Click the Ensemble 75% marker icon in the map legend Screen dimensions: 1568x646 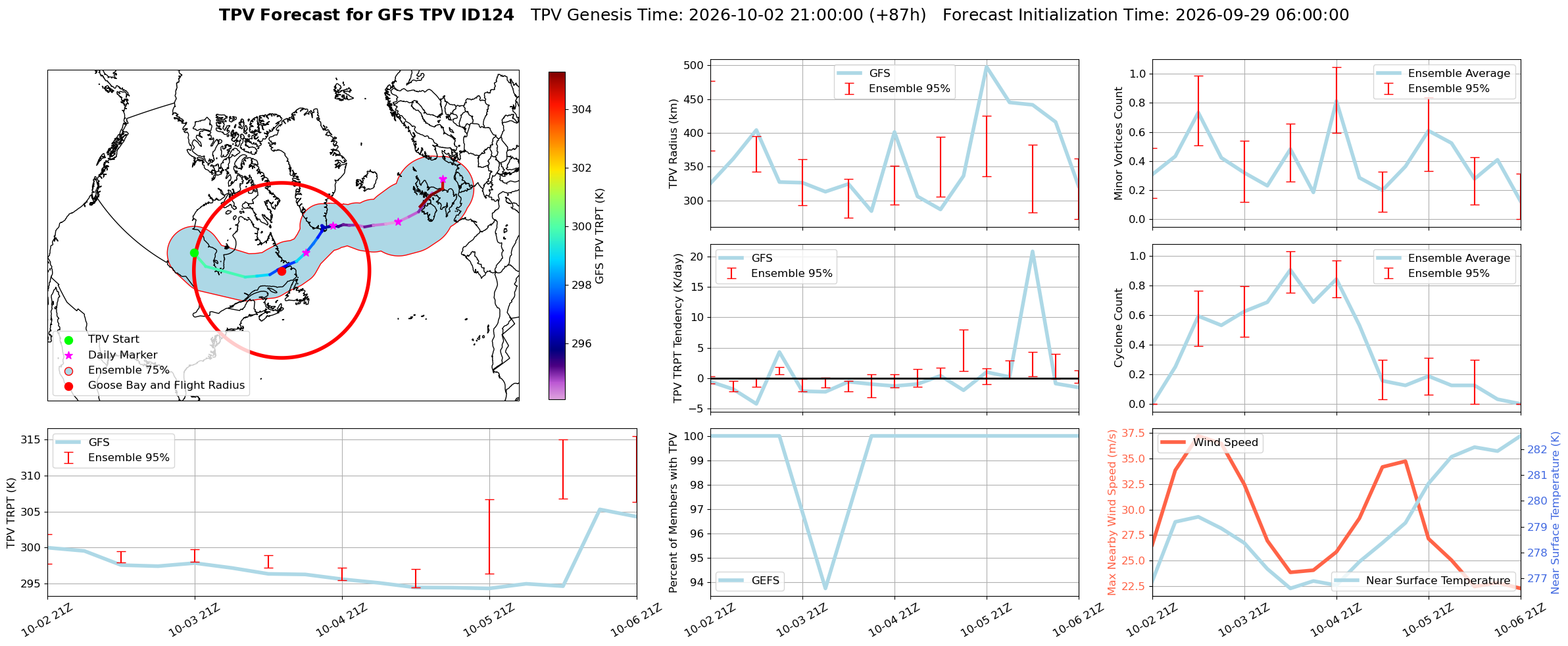tap(68, 371)
